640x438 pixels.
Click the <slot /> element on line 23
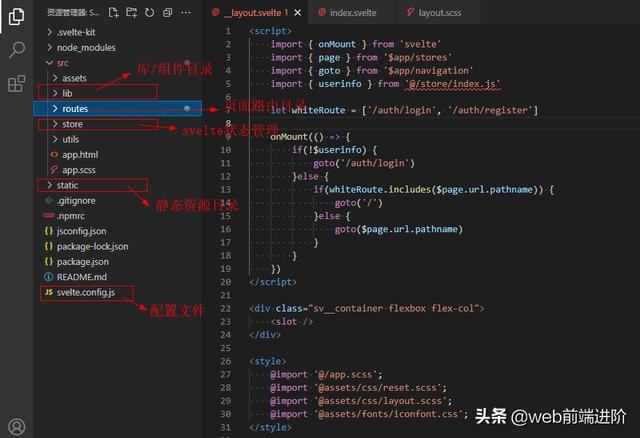(292, 322)
